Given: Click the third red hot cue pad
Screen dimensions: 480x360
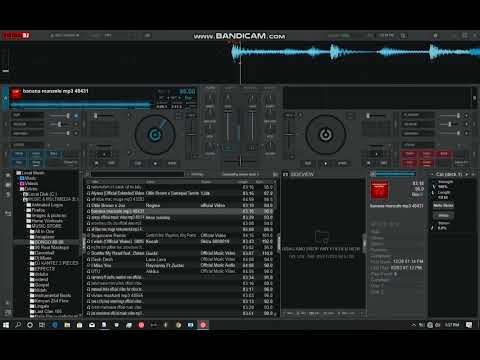Looking at the screenshot, I should pyautogui.click(x=444, y=154).
